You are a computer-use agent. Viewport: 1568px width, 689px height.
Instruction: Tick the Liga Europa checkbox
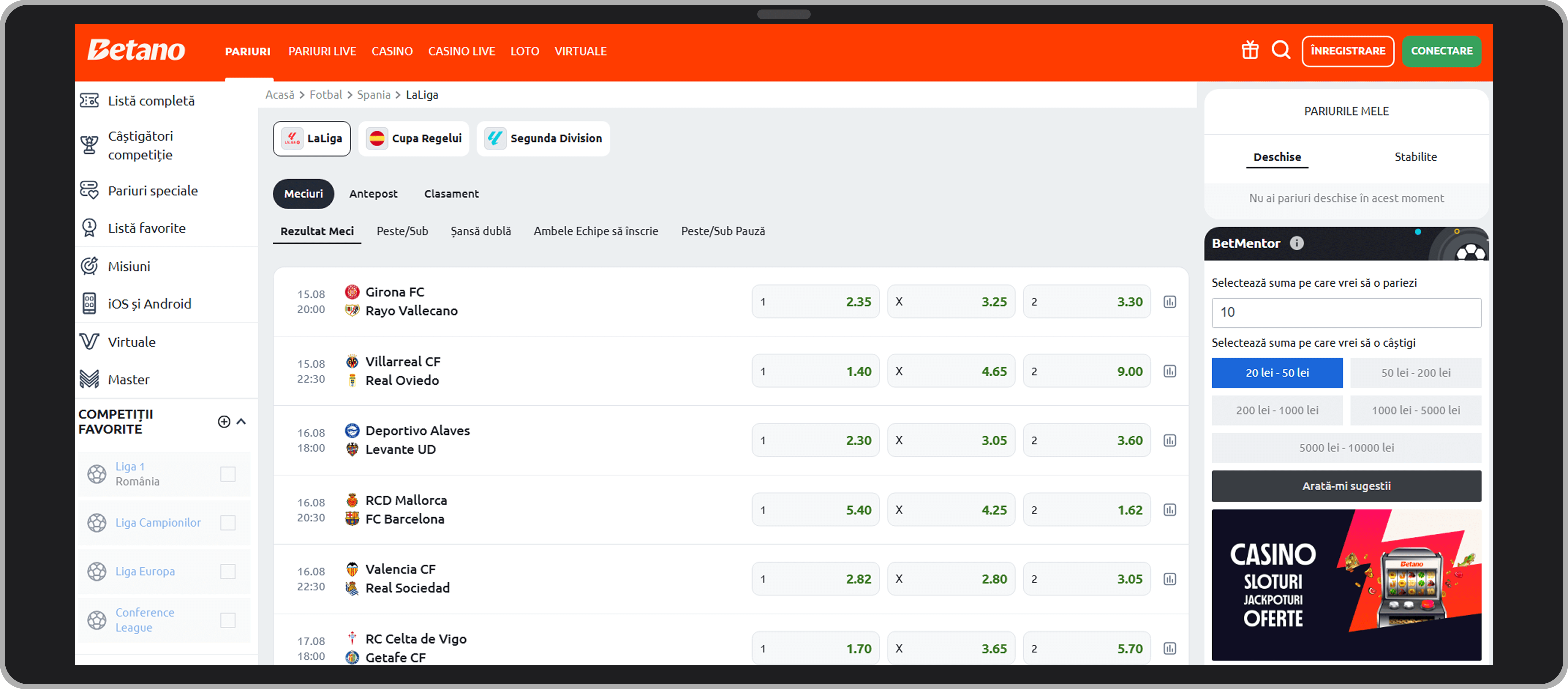point(228,571)
